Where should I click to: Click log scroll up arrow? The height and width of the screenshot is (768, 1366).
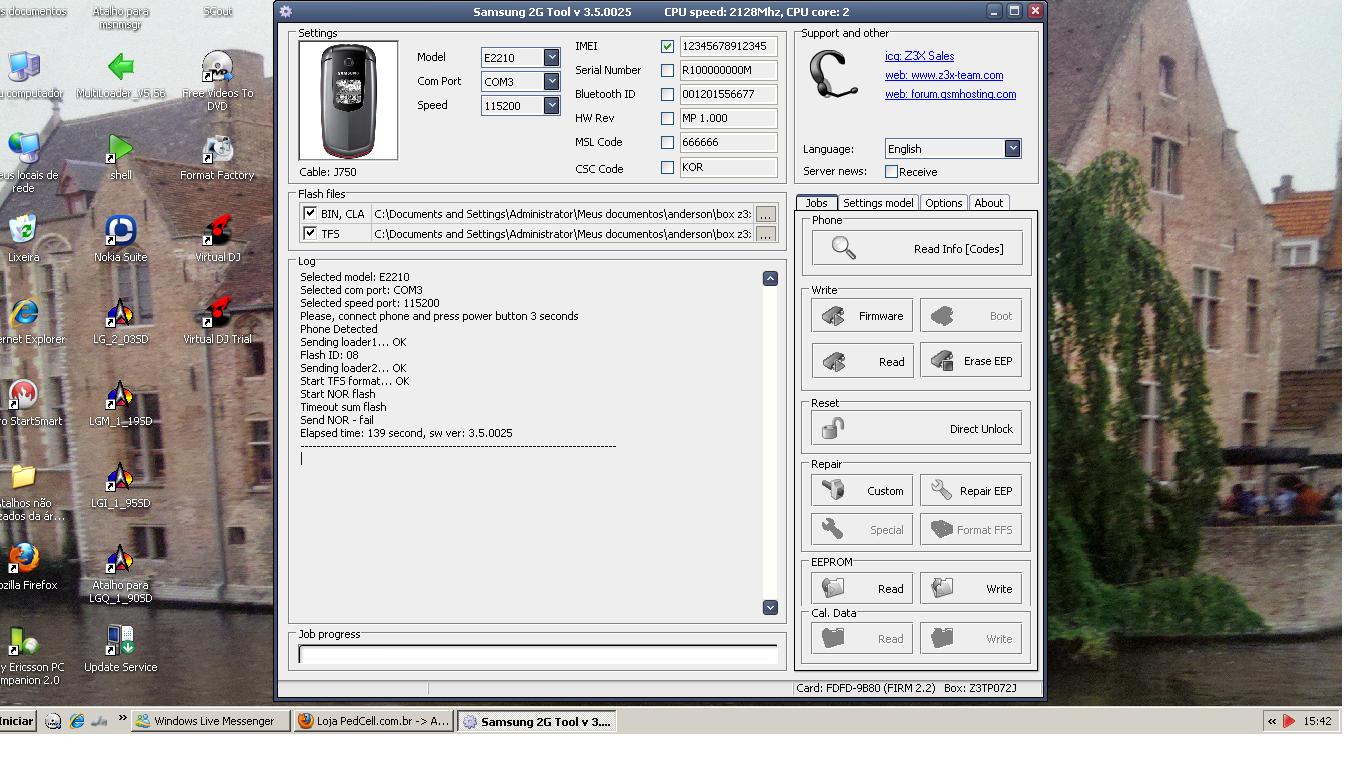pyautogui.click(x=770, y=278)
